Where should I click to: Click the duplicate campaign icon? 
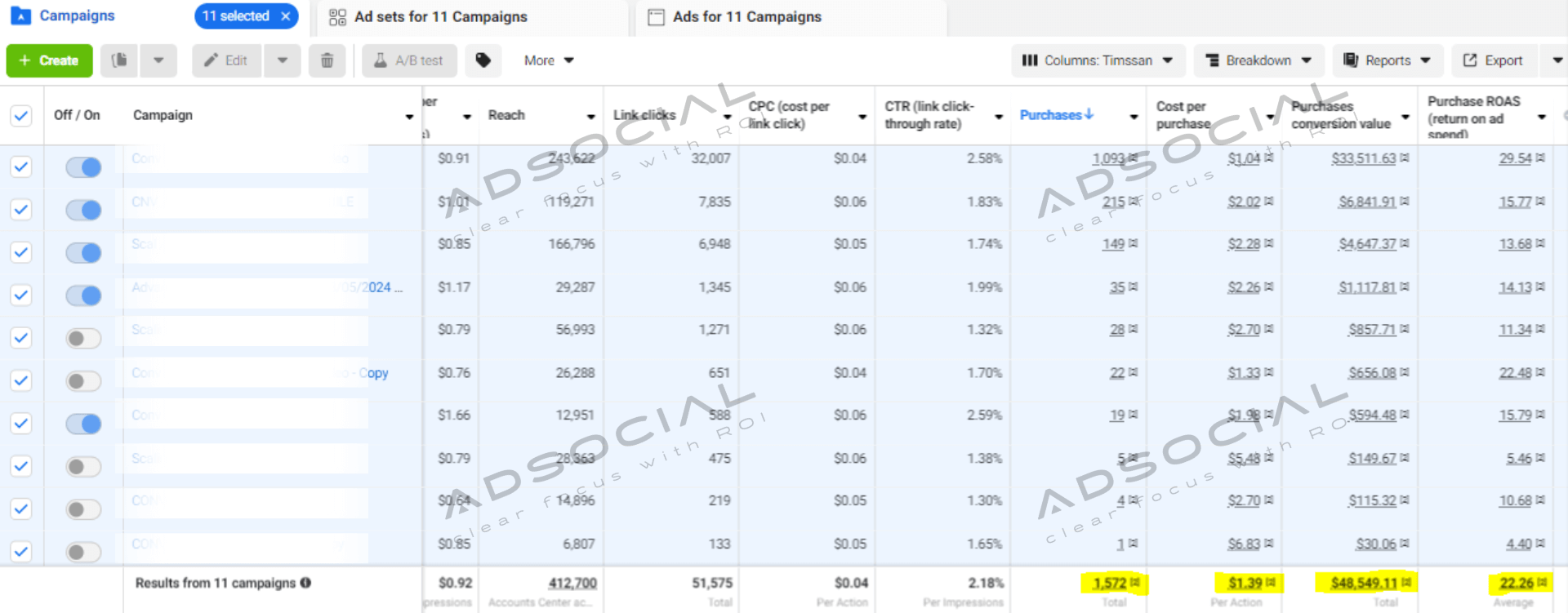tap(119, 60)
